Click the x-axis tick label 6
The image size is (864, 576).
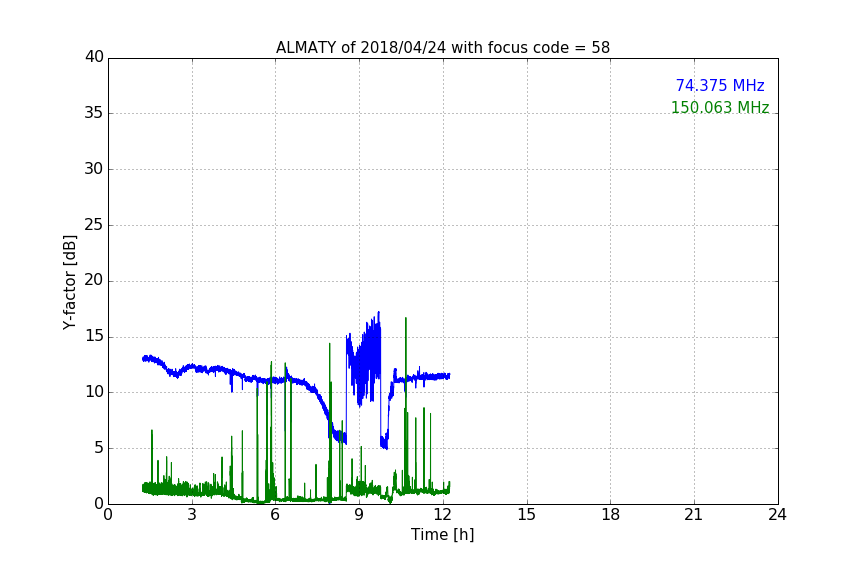coord(275,515)
